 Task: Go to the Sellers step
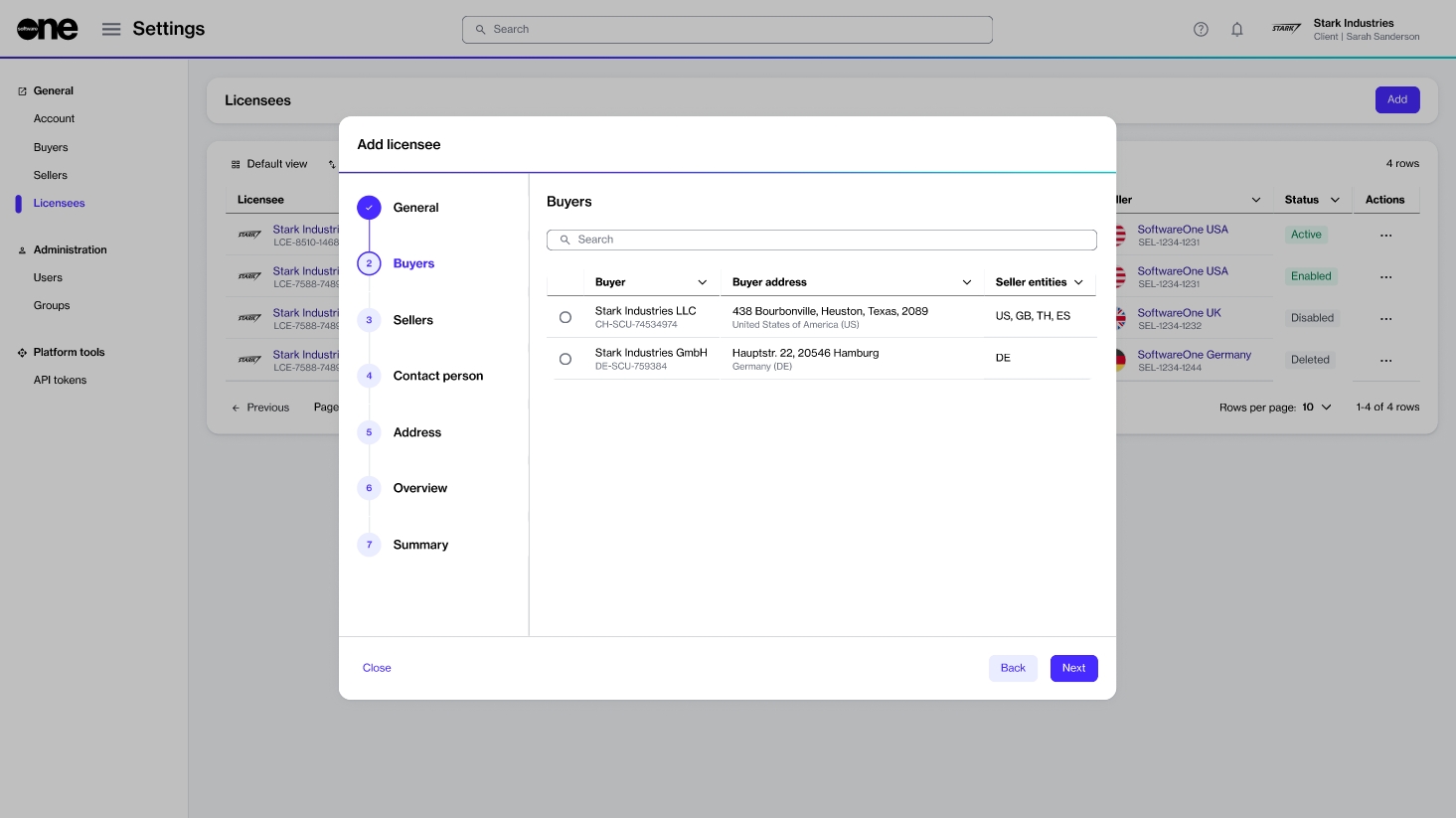pos(412,320)
